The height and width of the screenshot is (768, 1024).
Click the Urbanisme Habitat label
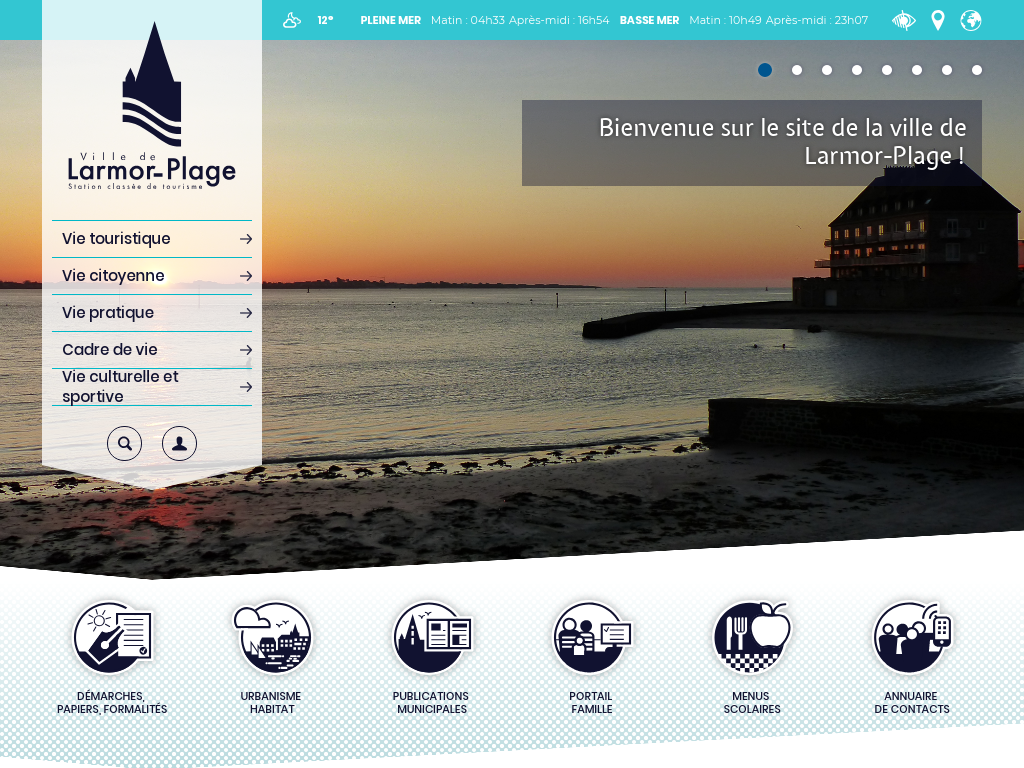272,703
